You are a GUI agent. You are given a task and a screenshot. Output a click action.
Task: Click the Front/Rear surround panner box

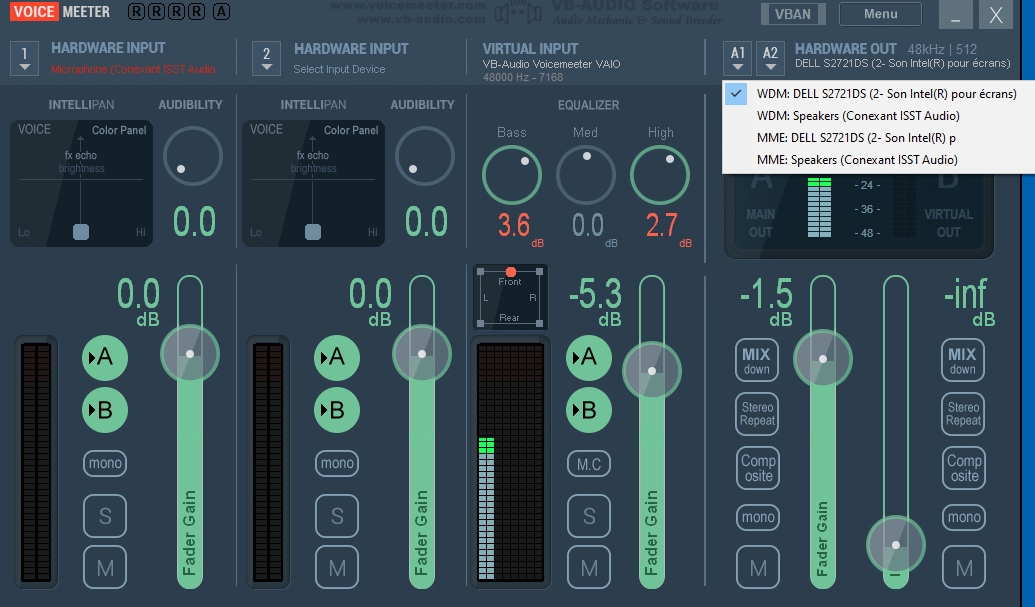(510, 298)
